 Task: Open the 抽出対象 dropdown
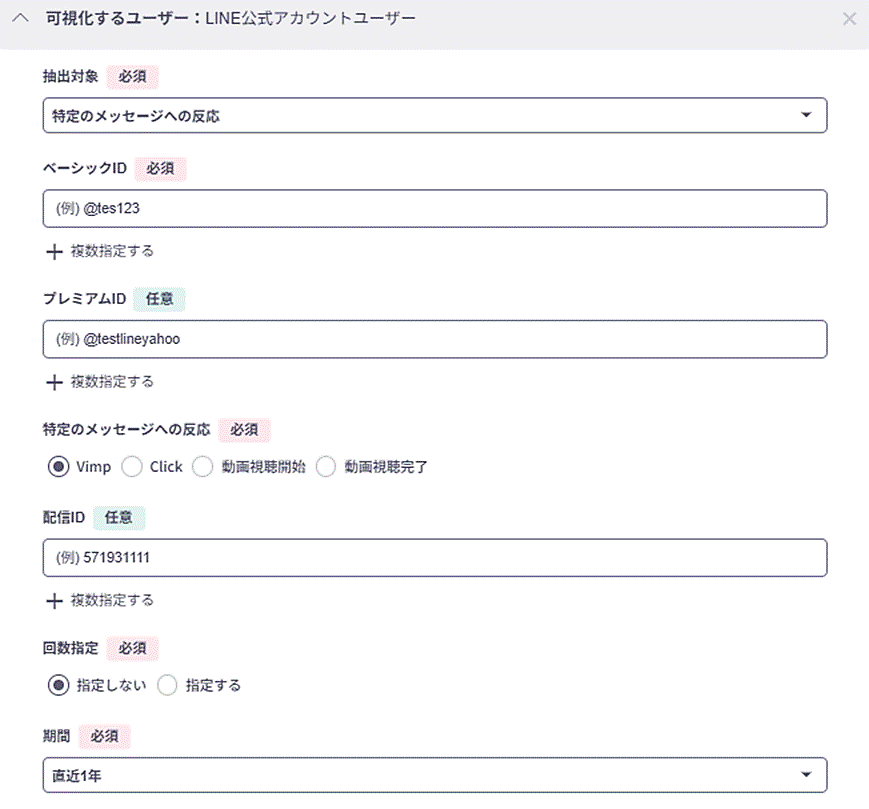pyautogui.click(x=434, y=116)
